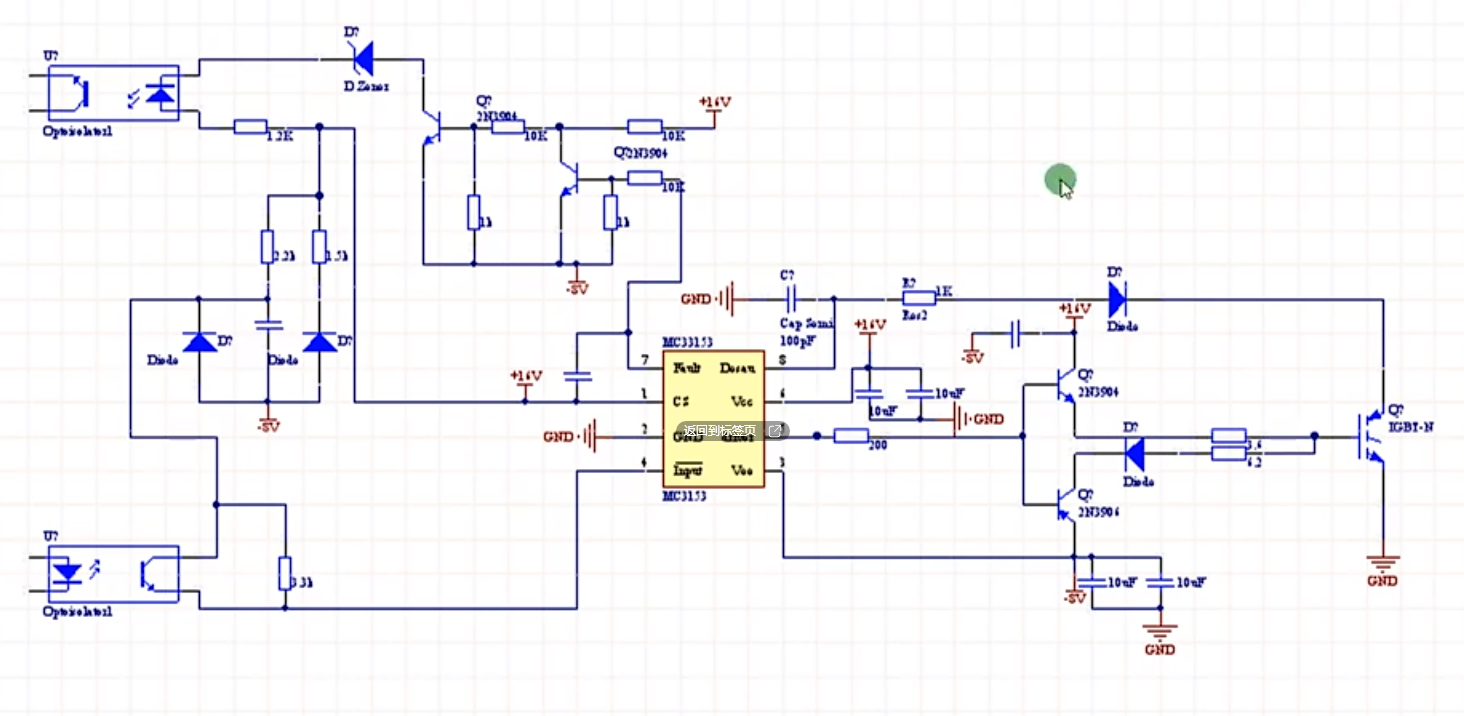The height and width of the screenshot is (716, 1464).
Task: Select the 100pF Cap Semi capacitor
Action: (789, 298)
